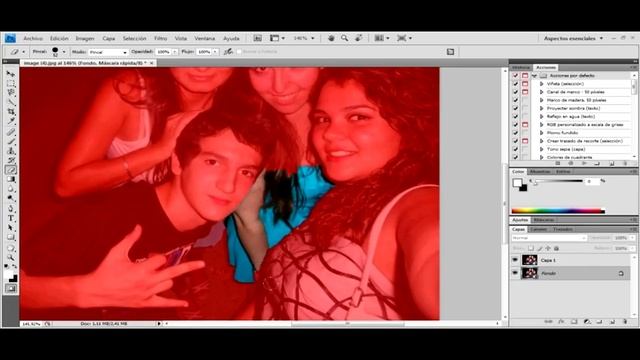640x360 pixels.
Task: Open the Aspectos esenciales workspace dropdown
Action: click(x=573, y=38)
